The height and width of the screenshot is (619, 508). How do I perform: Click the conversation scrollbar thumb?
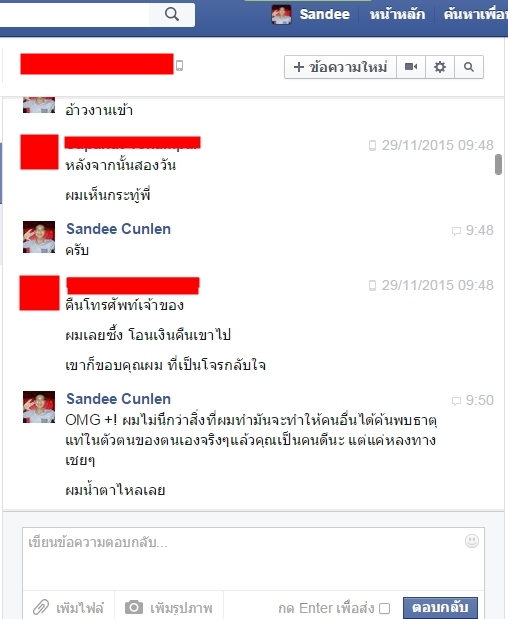pyautogui.click(x=499, y=164)
